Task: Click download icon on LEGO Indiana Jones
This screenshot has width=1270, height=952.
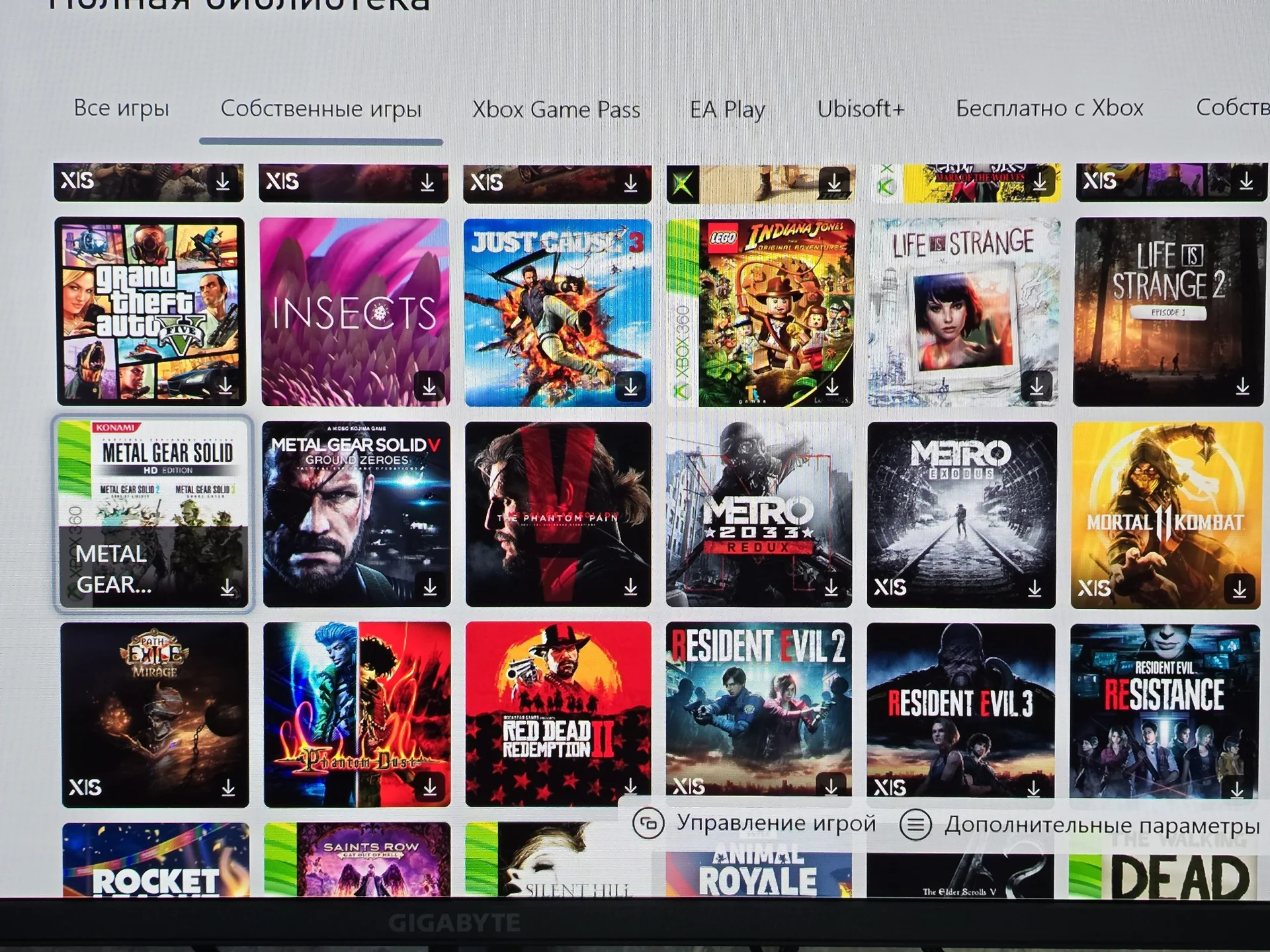Action: (x=833, y=387)
